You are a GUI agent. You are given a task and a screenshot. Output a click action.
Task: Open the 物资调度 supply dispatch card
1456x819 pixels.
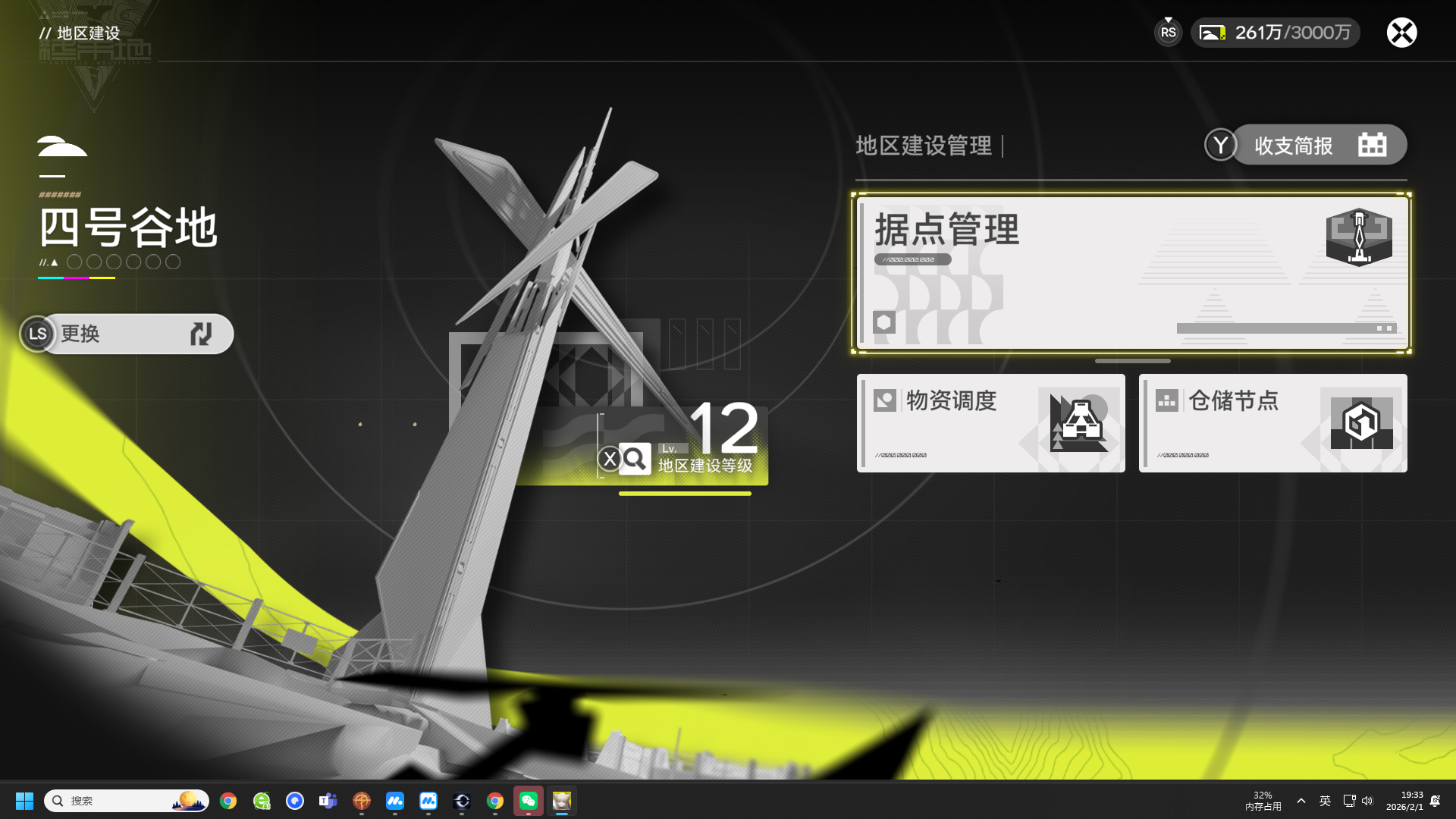tap(990, 423)
